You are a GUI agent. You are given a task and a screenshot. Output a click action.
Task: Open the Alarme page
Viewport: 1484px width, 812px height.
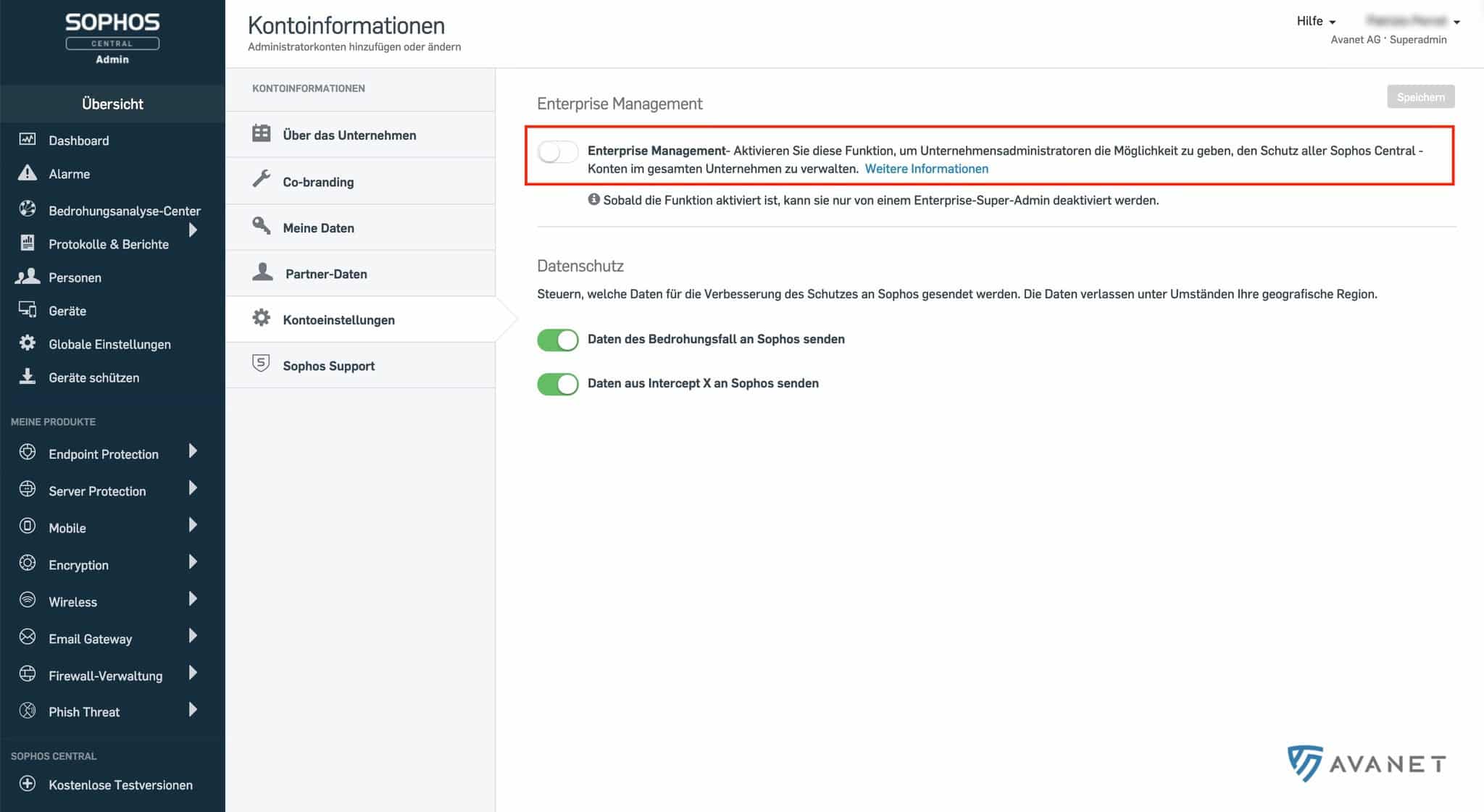click(x=69, y=174)
